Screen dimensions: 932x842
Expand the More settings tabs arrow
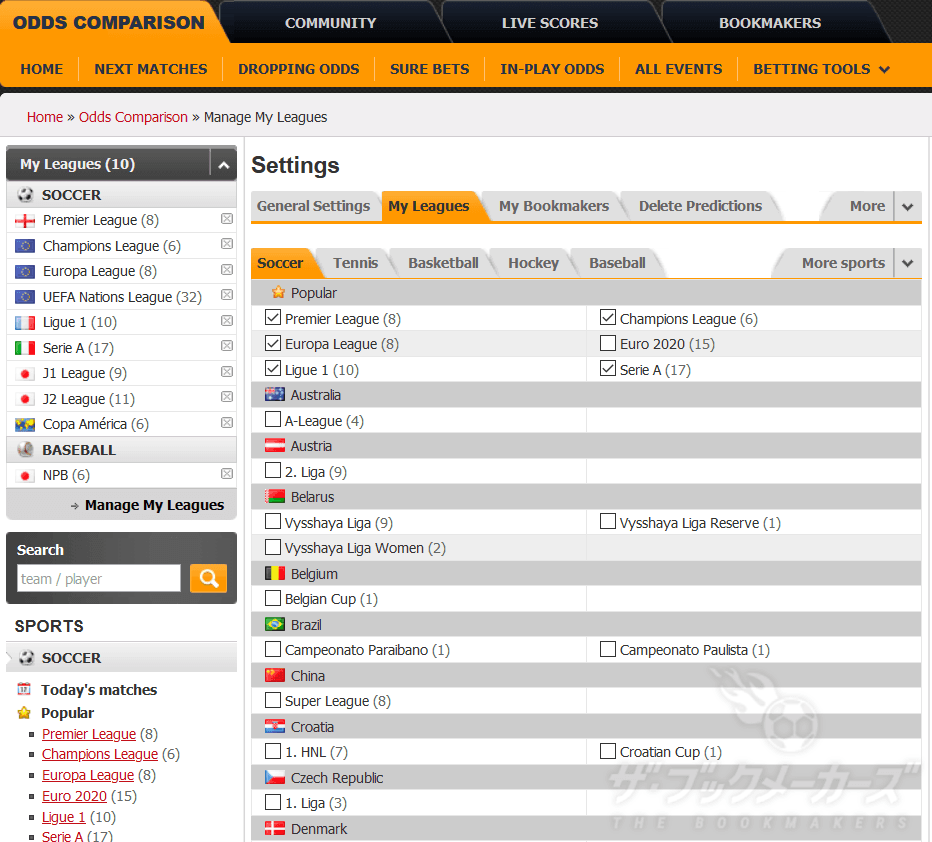908,207
